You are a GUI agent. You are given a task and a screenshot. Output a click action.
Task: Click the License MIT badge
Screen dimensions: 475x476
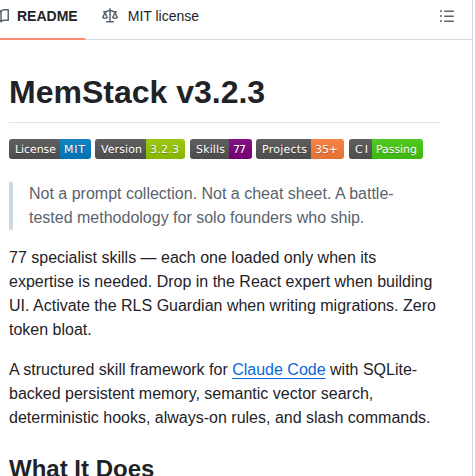50,149
